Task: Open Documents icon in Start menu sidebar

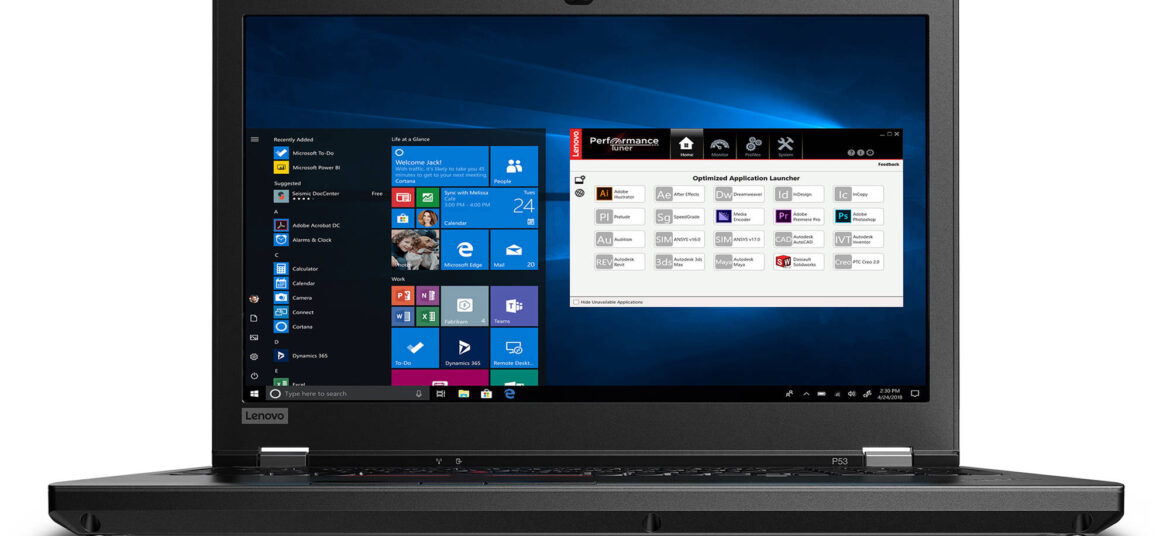Action: pos(254,318)
